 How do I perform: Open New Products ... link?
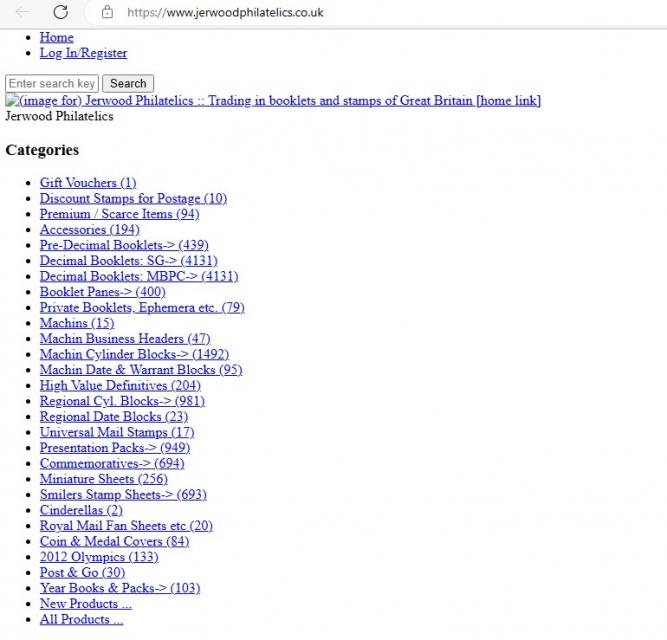86,604
